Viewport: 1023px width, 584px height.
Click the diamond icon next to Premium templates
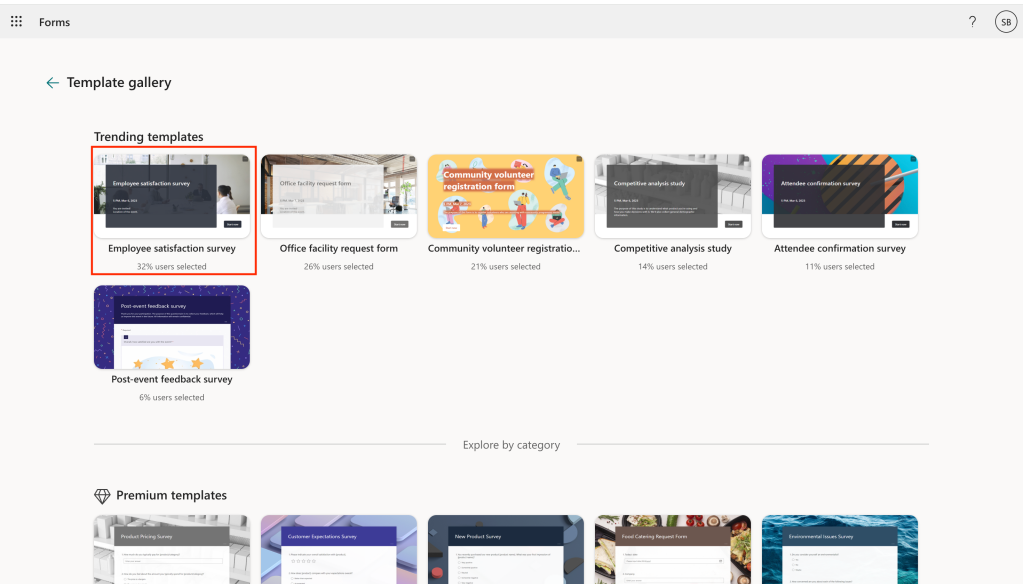102,495
